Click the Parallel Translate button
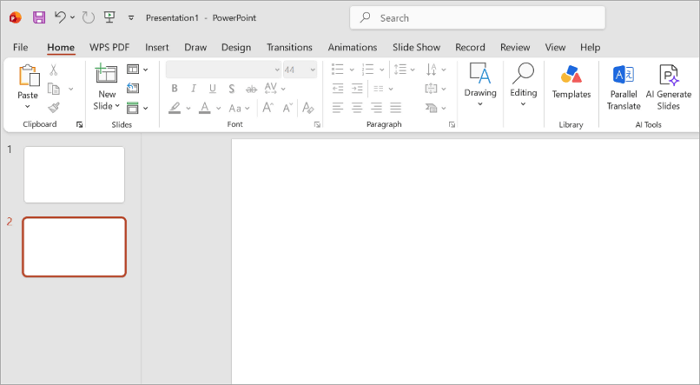This screenshot has width=700, height=385. [624, 87]
